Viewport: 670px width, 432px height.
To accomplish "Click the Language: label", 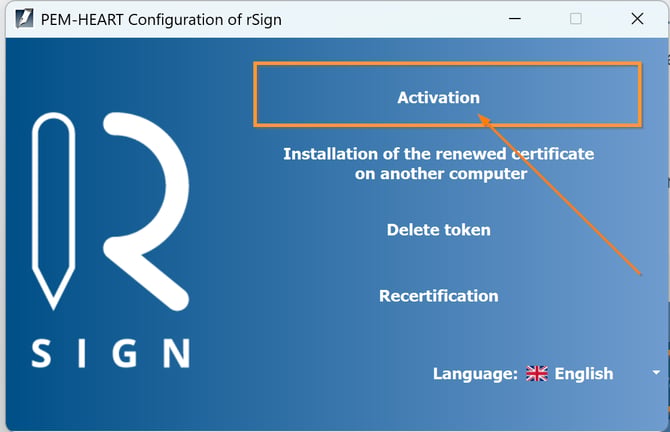I will 475,374.
